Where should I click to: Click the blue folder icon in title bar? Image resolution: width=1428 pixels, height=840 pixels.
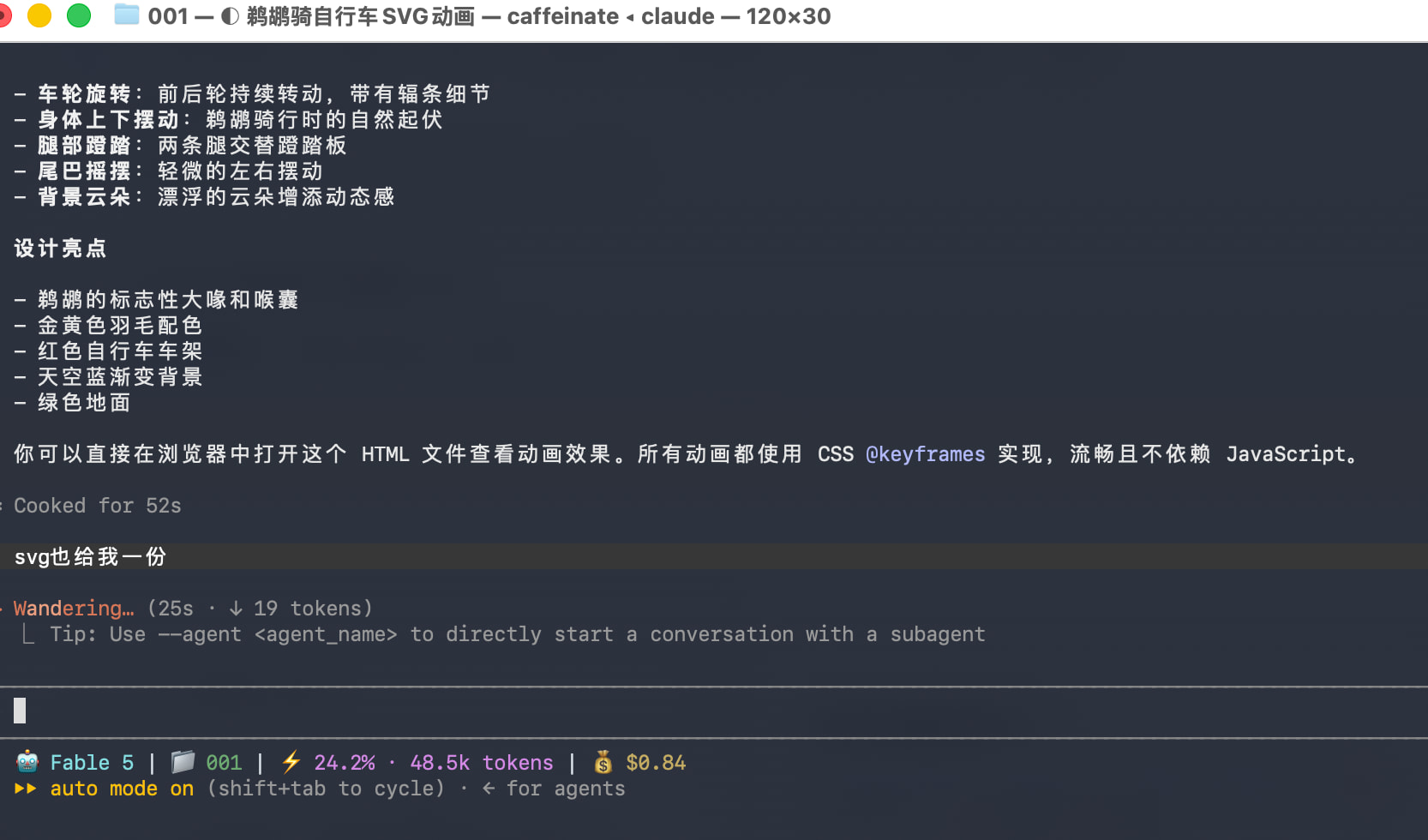[127, 15]
